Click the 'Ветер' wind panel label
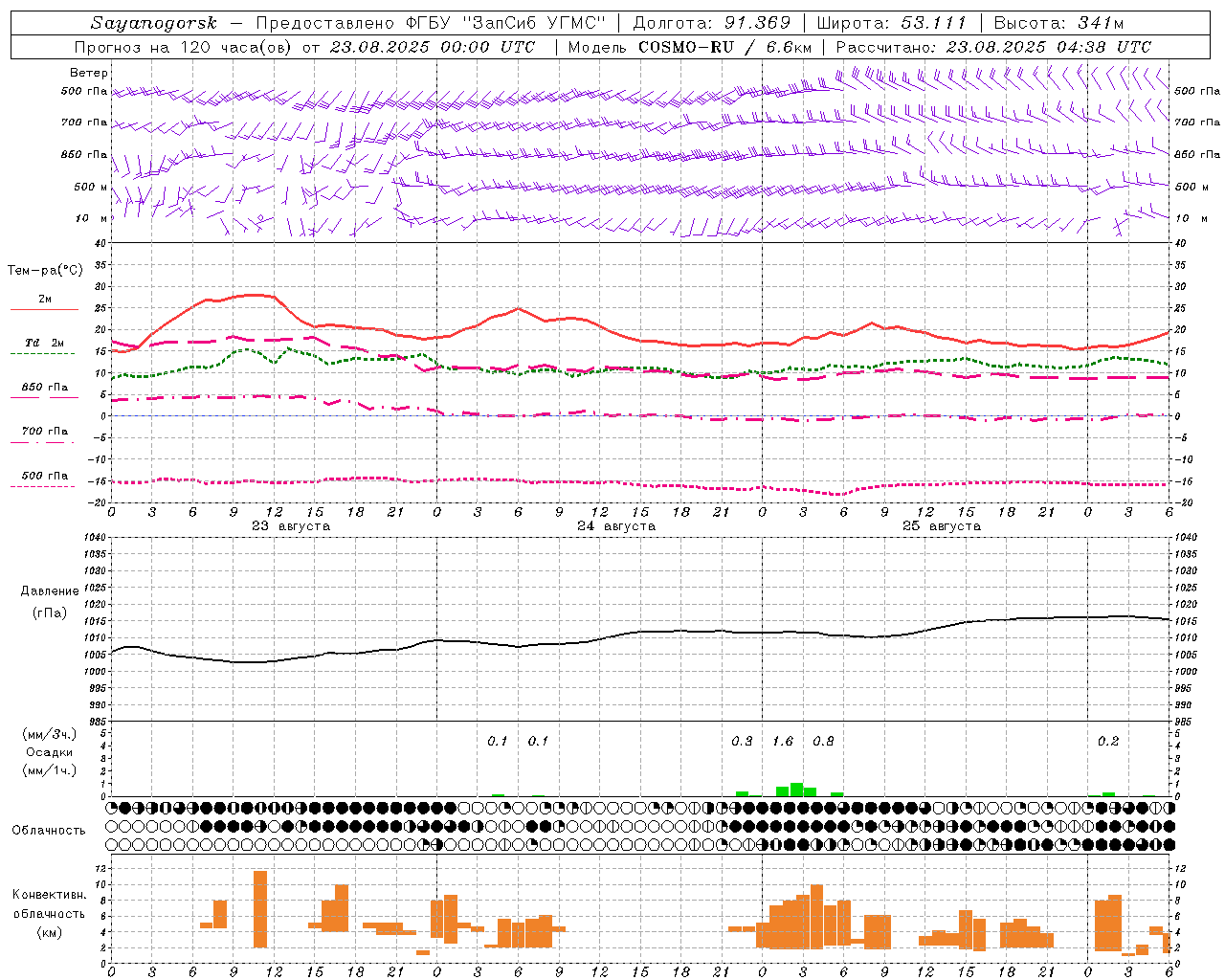Viewport: 1225px width, 980px height. (x=89, y=73)
